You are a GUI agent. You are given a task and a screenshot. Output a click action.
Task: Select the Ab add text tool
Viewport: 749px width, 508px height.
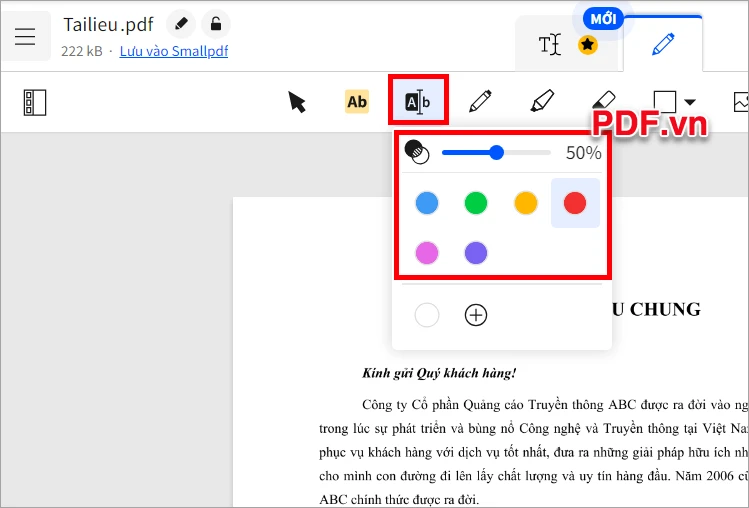[357, 102]
